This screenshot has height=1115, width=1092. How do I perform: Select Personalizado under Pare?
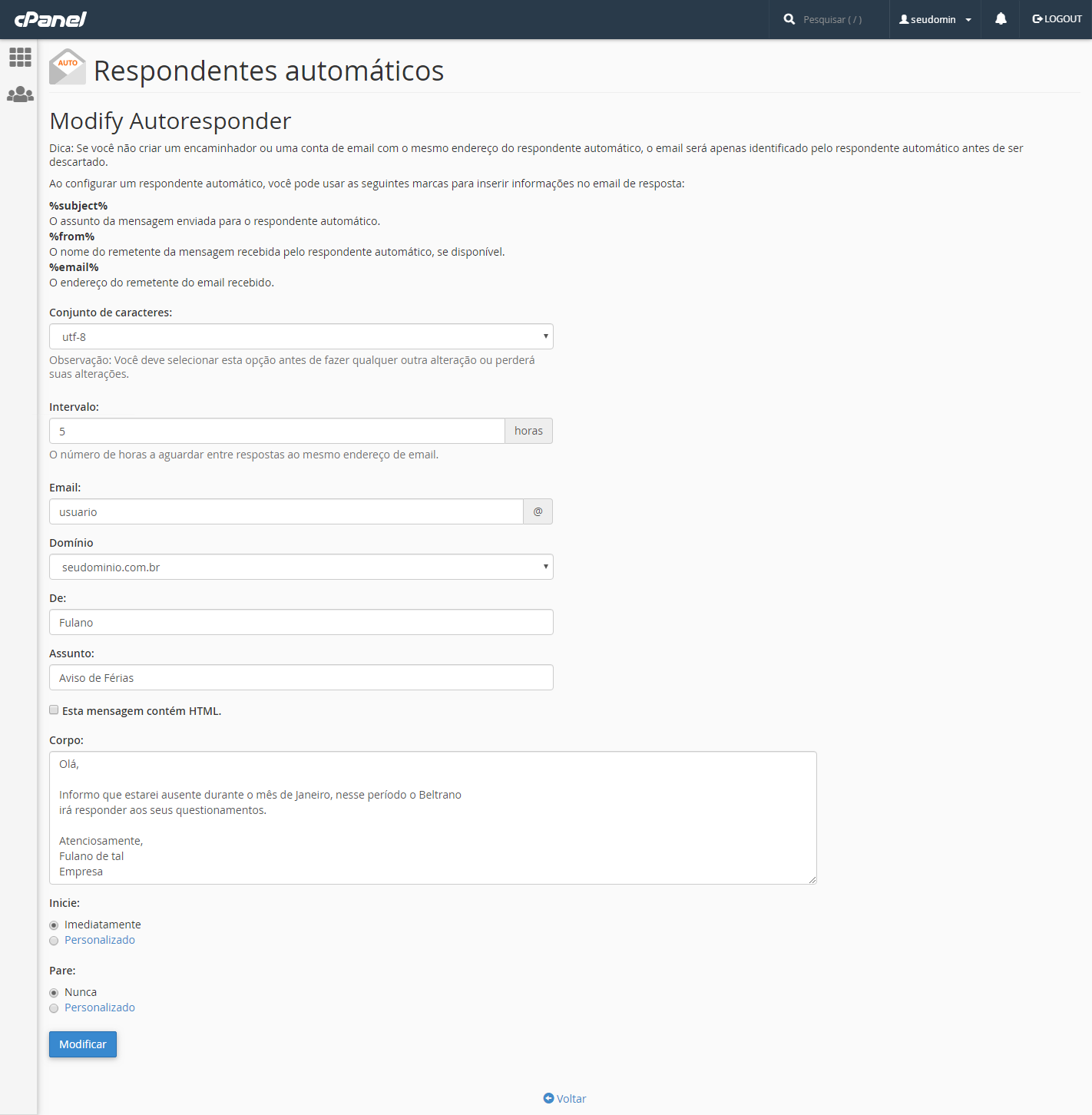coord(54,1008)
